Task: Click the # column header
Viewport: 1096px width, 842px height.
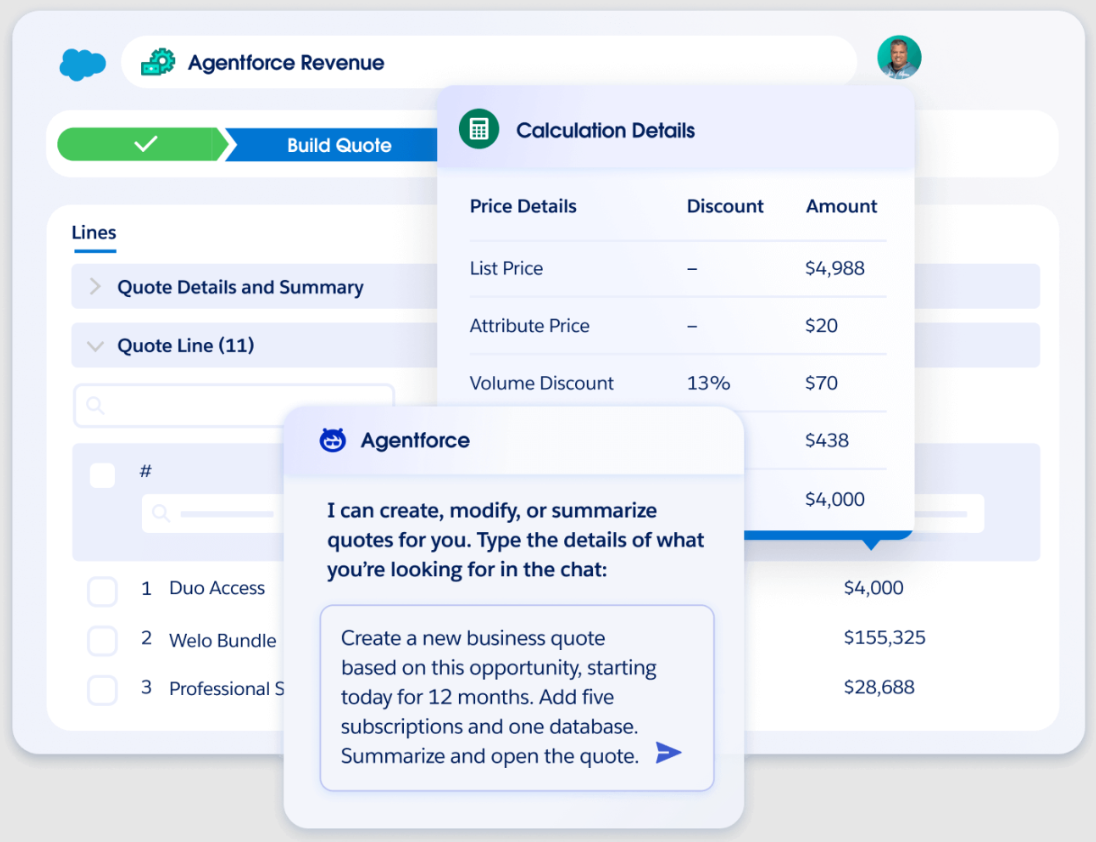Action: (145, 471)
